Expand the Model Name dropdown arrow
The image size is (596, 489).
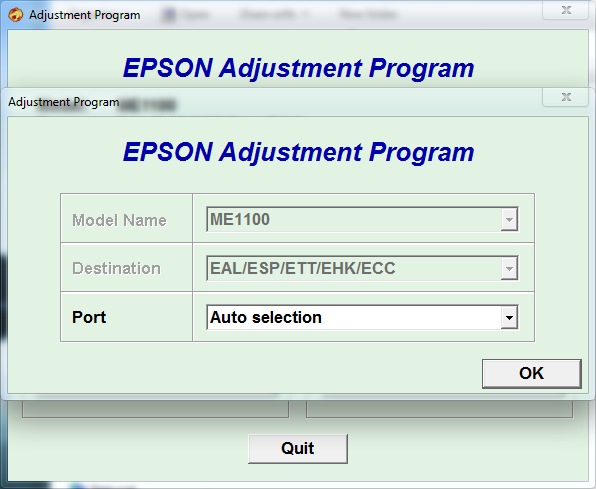[x=509, y=219]
